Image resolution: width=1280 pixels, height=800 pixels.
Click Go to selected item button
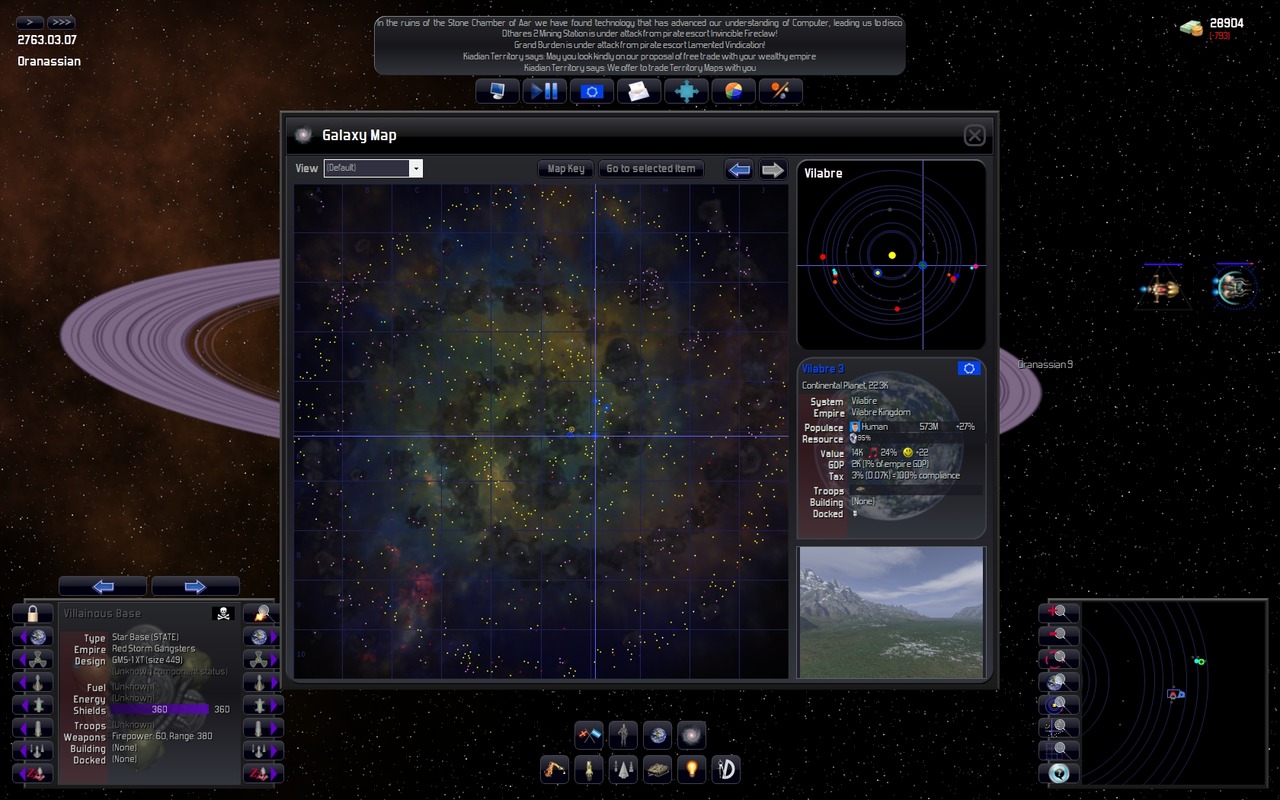click(650, 169)
